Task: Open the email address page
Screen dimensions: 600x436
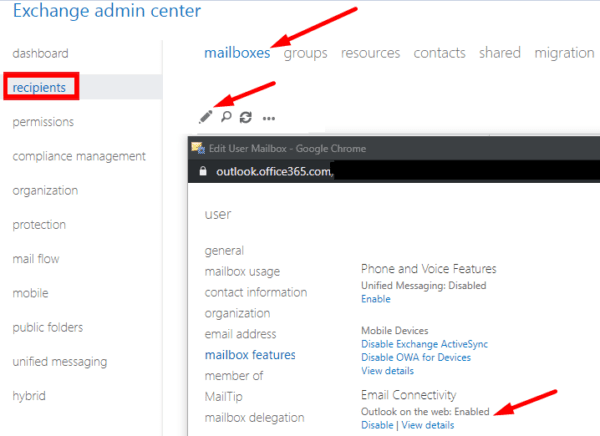Action: pos(240,334)
